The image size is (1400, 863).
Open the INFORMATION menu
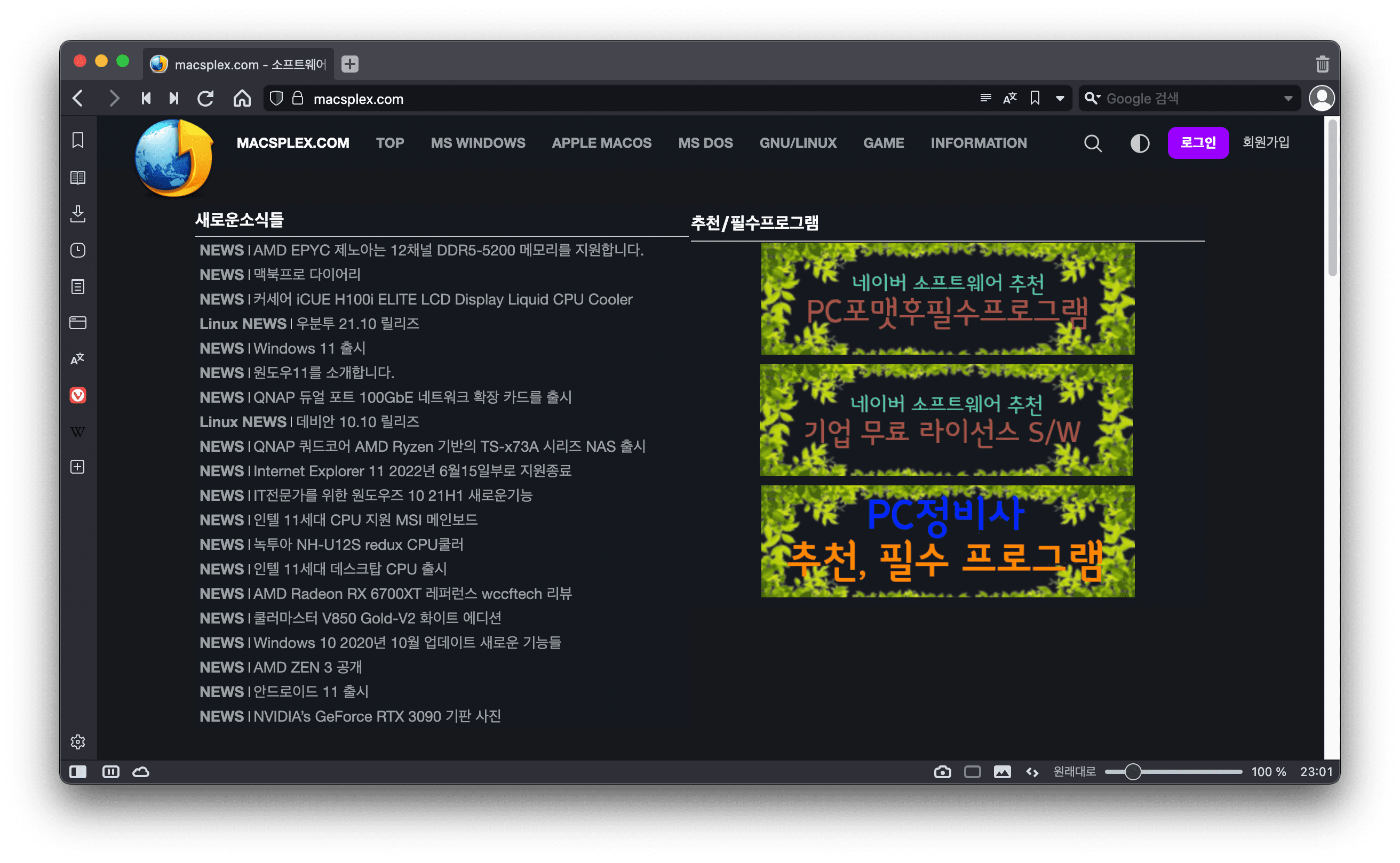979,143
